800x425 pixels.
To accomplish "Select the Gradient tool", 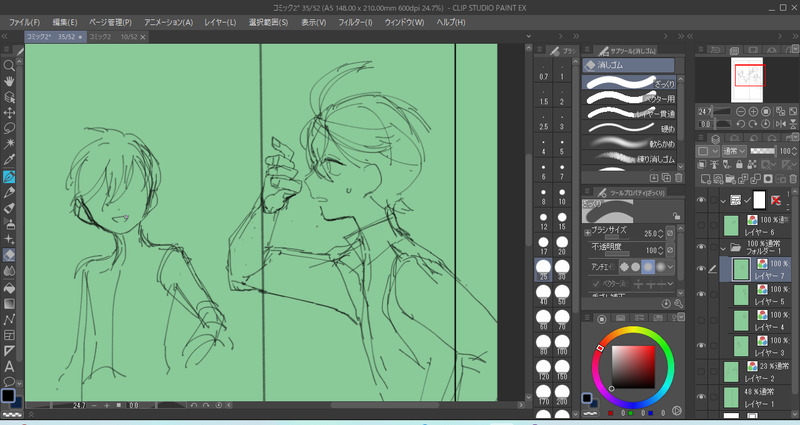I will click(9, 304).
